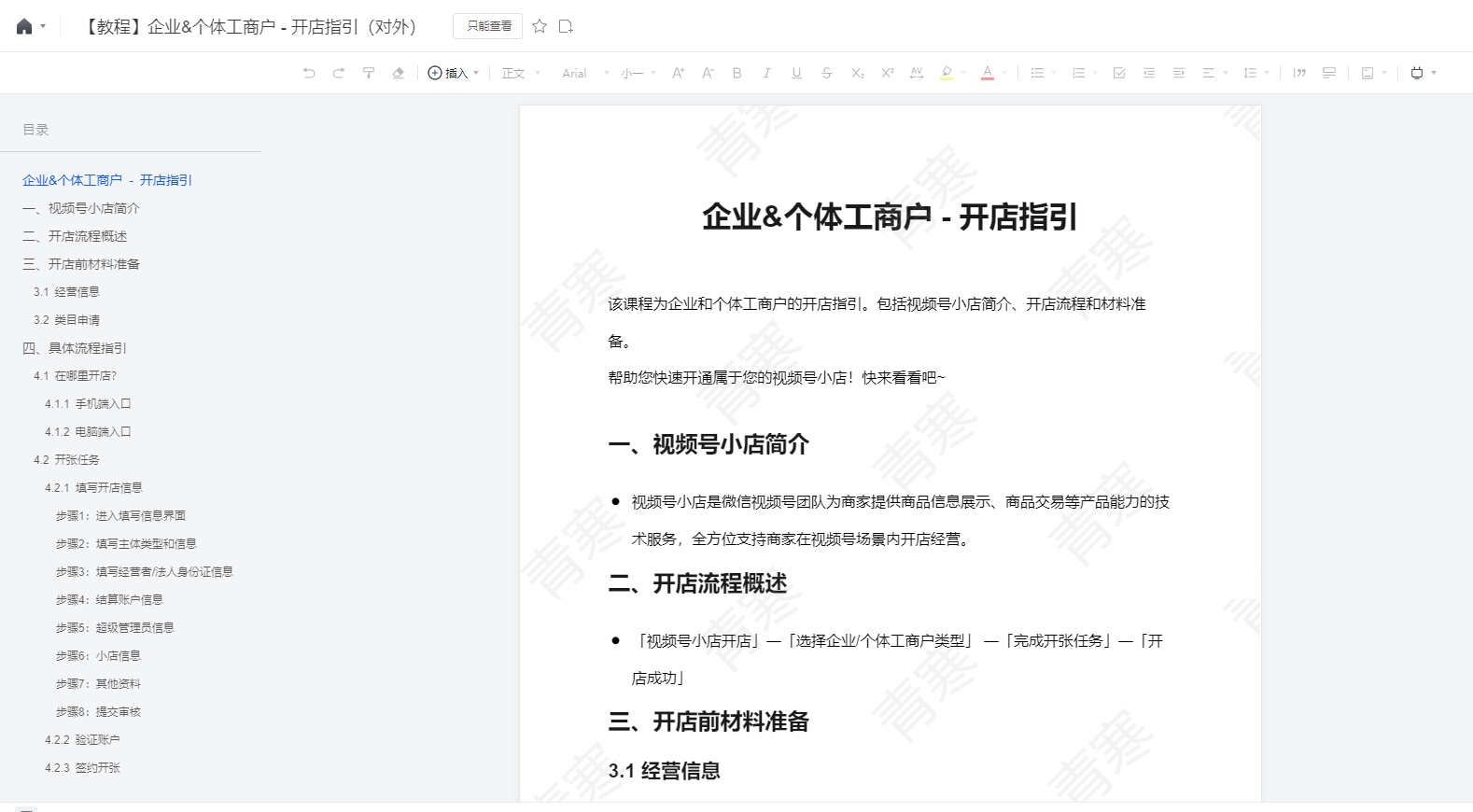
Task: Select outline entry 4.2.1 填写开店信息
Action: pos(93,488)
